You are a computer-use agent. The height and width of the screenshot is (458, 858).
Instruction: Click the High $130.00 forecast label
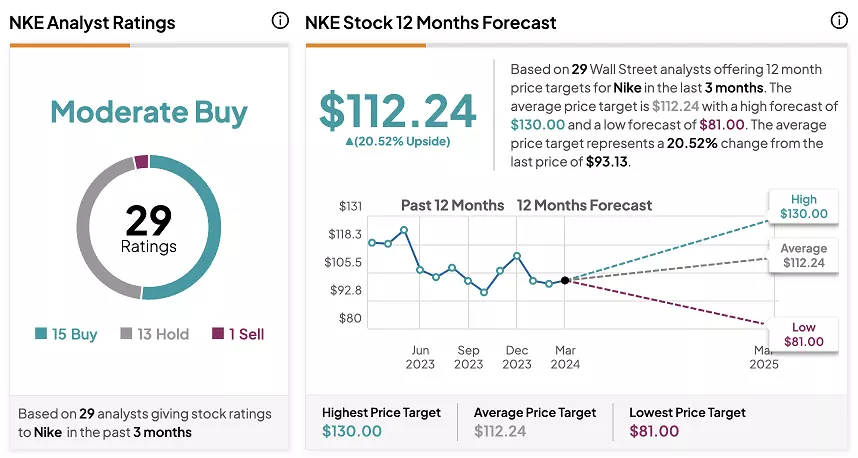[x=803, y=206]
